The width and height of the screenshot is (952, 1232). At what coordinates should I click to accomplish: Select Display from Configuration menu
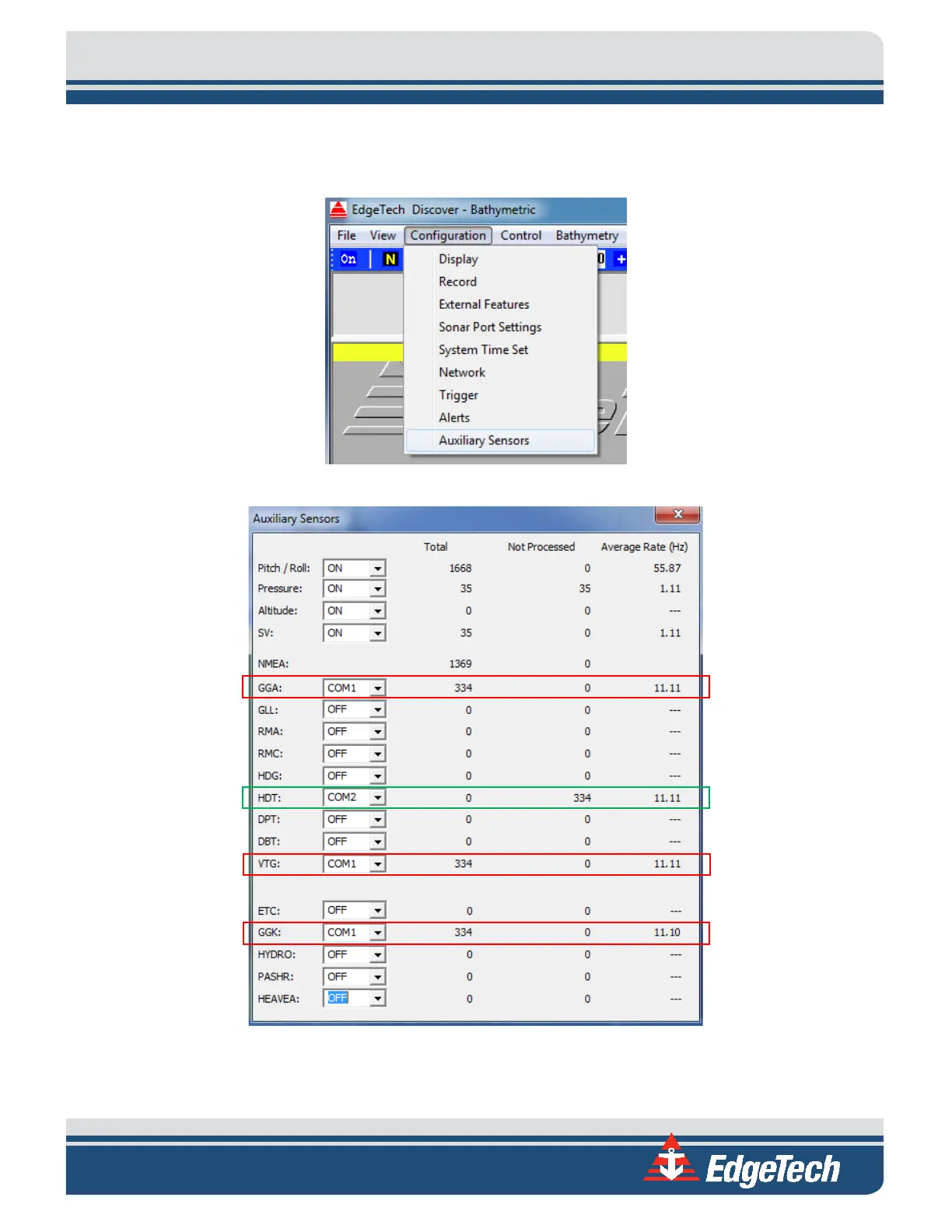458,259
